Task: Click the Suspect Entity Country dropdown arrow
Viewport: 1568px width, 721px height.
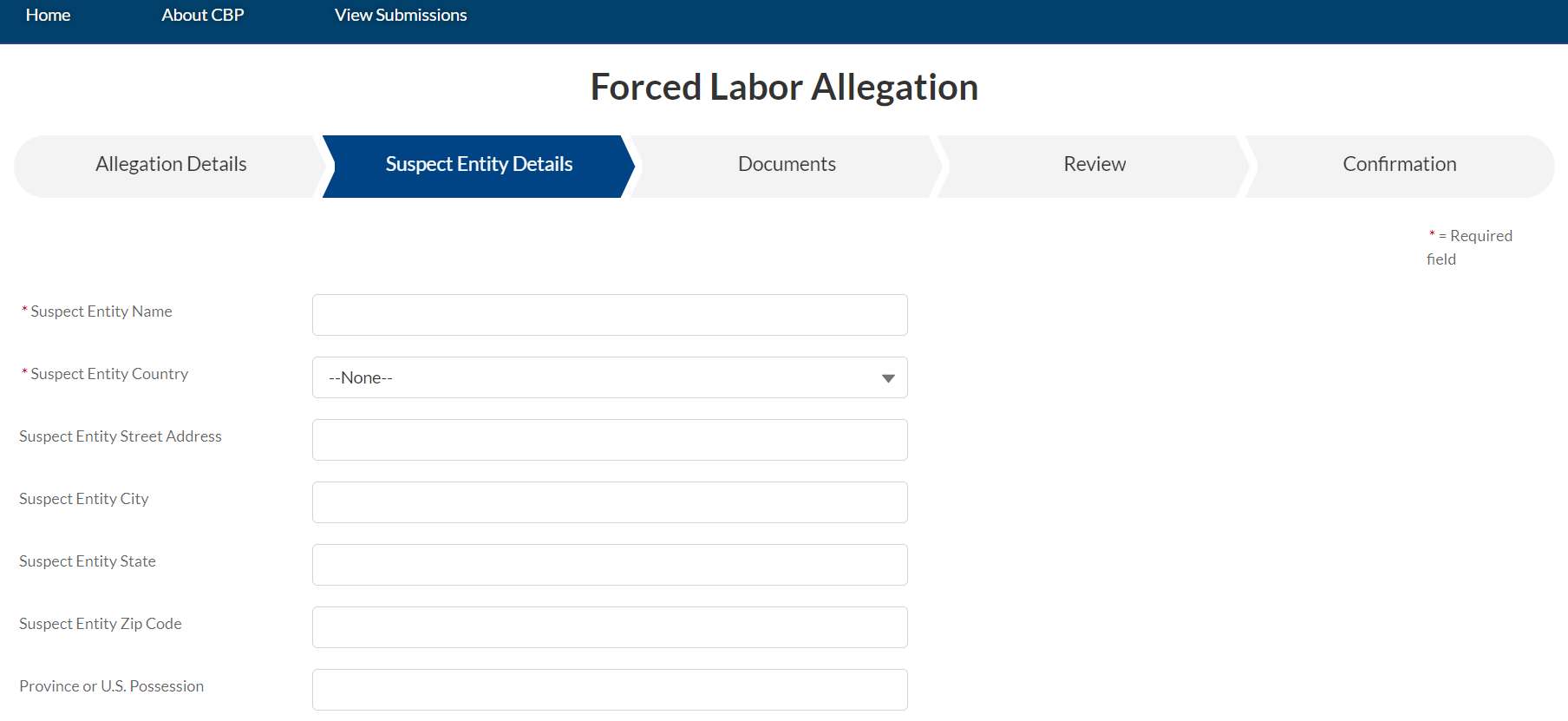Action: [x=887, y=378]
